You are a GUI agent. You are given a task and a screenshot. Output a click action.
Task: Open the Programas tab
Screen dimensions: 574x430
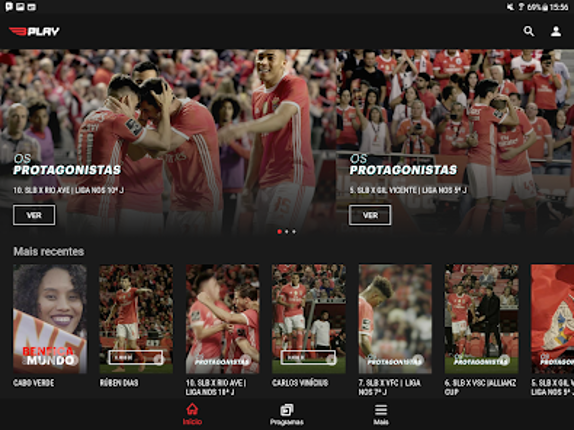(287, 414)
